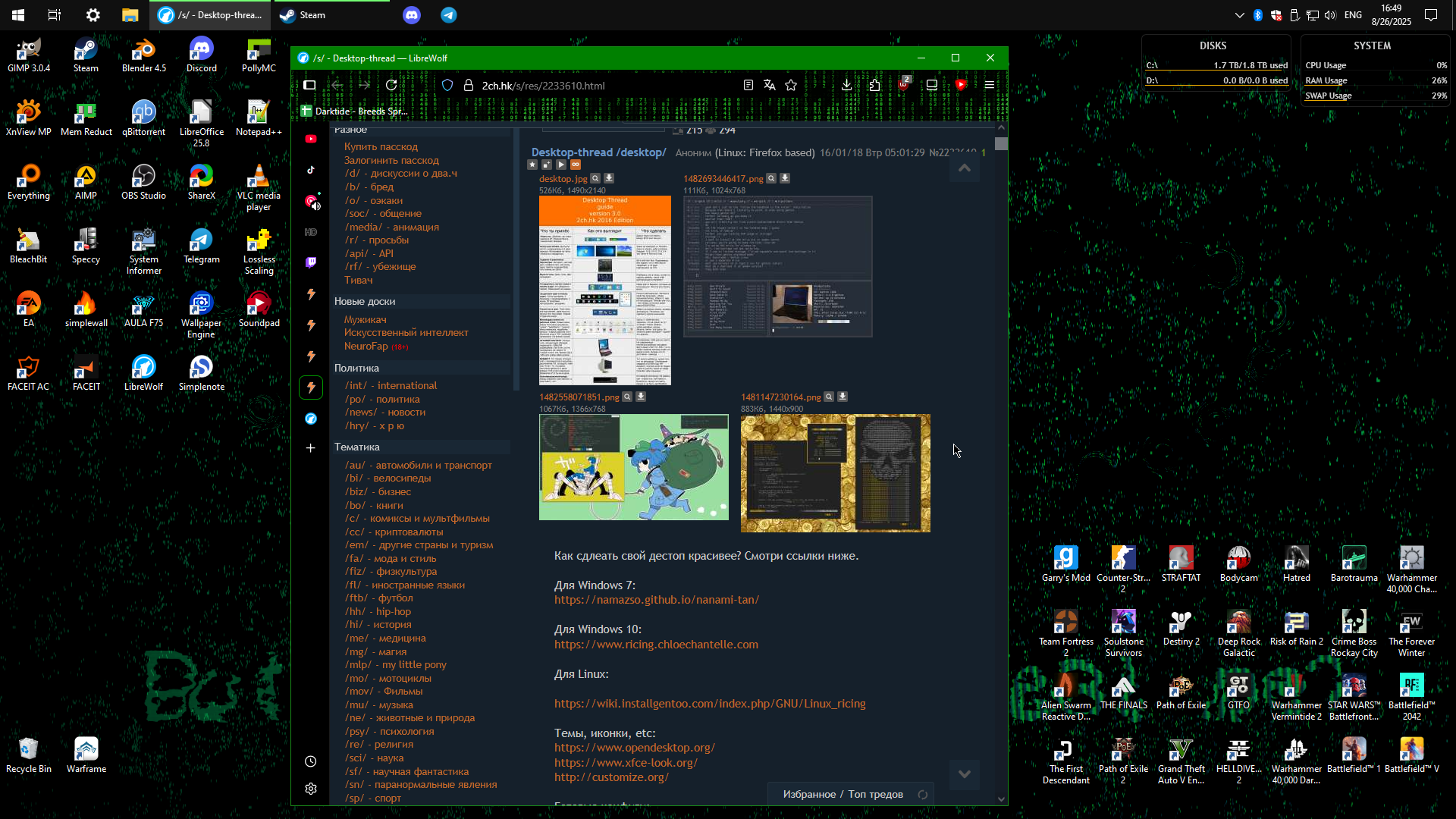Toggle the sidebar panel button
Image resolution: width=1456 pixels, height=819 pixels.
click(x=309, y=86)
